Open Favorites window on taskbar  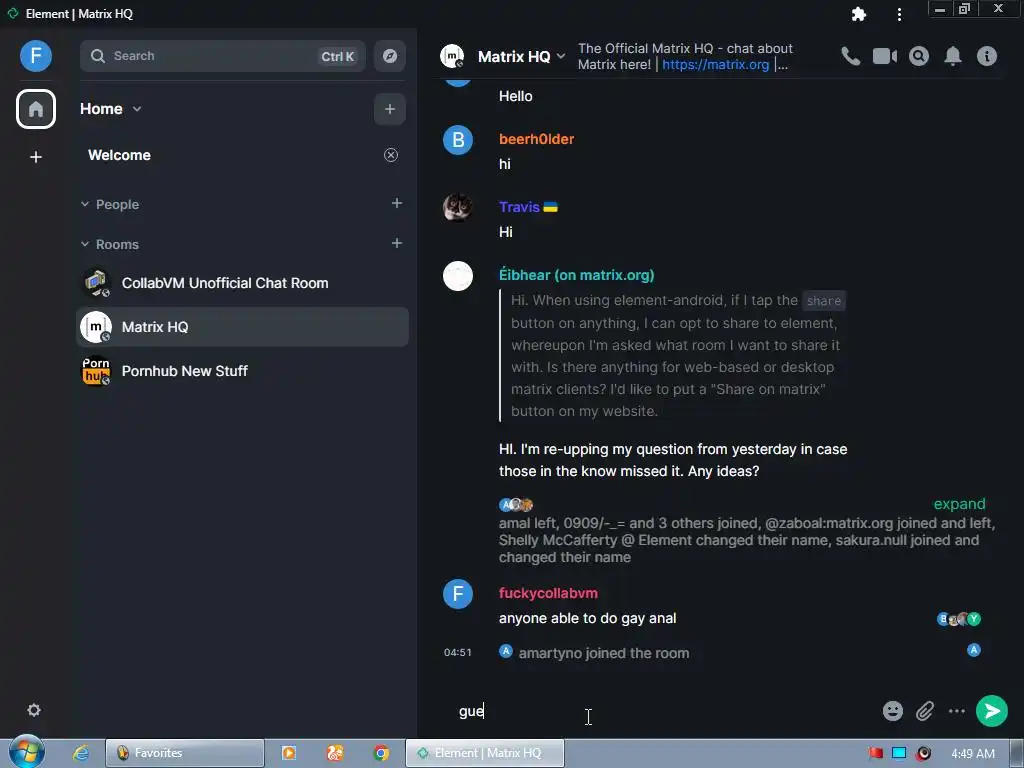tap(185, 753)
